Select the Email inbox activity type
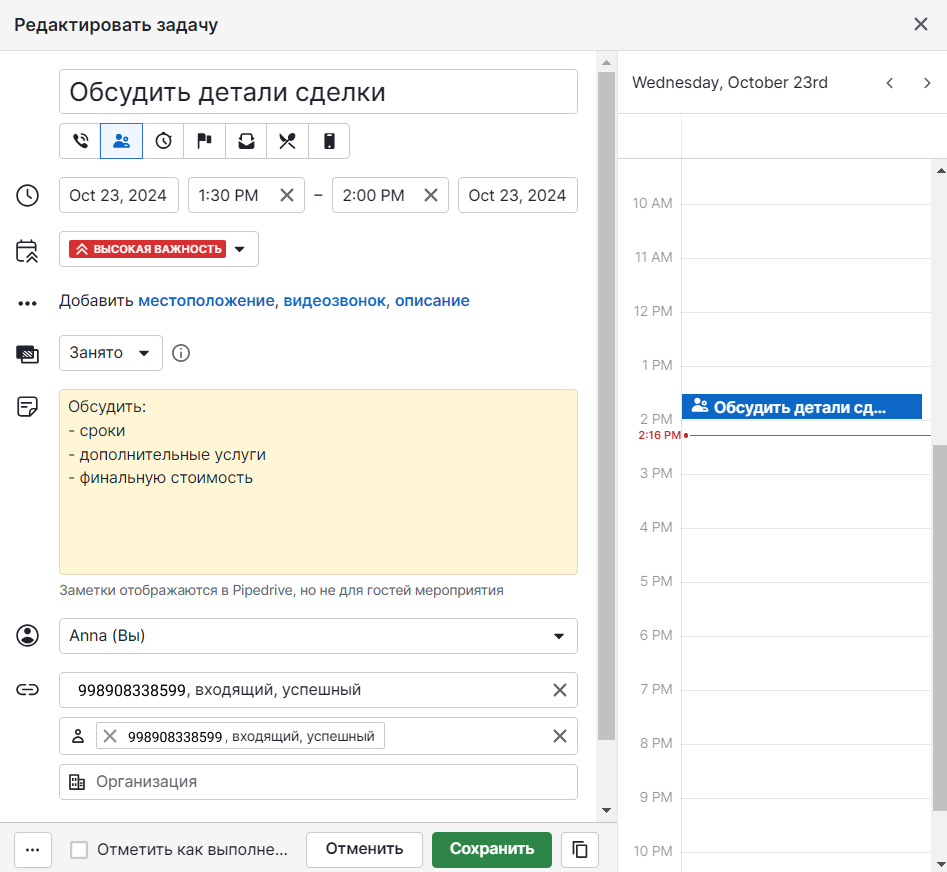This screenshot has width=947, height=872. click(246, 141)
